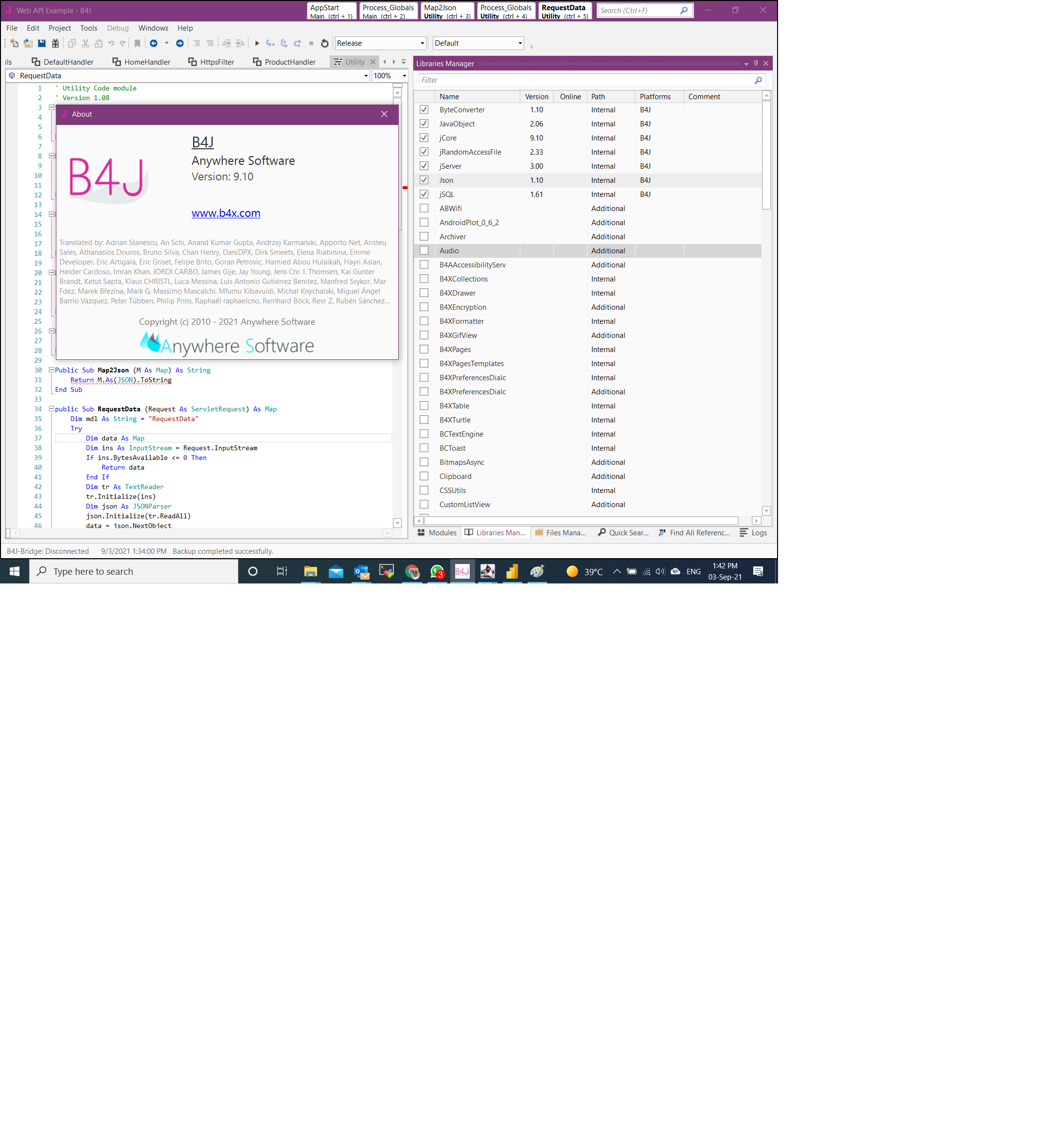Open B4J from the Windows taskbar
The height and width of the screenshot is (1128, 1064).
(x=462, y=571)
